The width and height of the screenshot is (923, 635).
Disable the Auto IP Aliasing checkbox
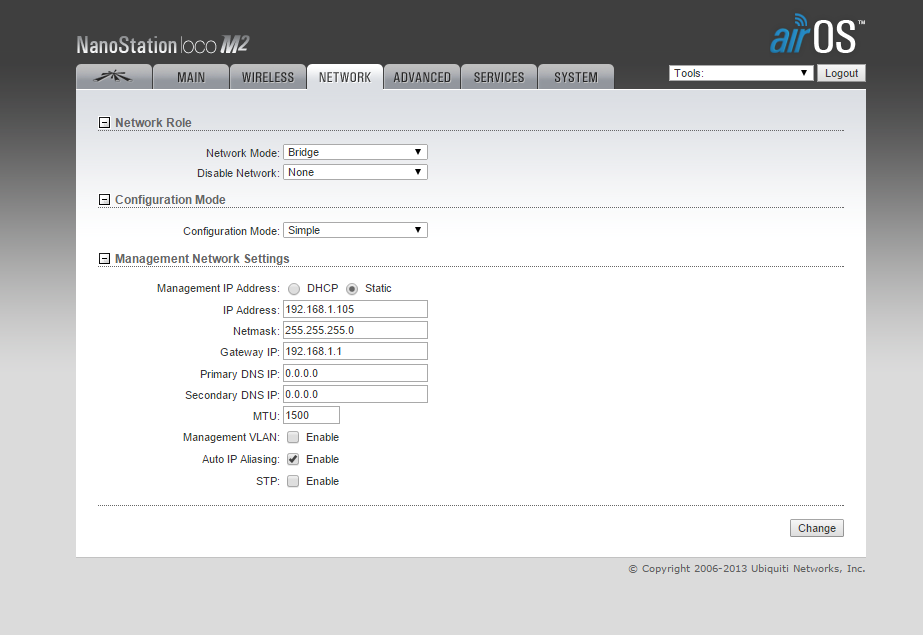(293, 459)
